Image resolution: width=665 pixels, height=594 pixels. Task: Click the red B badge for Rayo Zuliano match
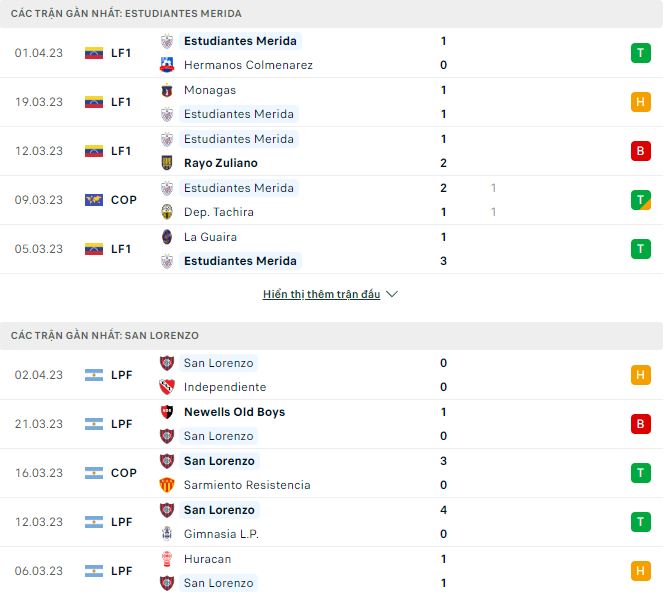tap(640, 151)
